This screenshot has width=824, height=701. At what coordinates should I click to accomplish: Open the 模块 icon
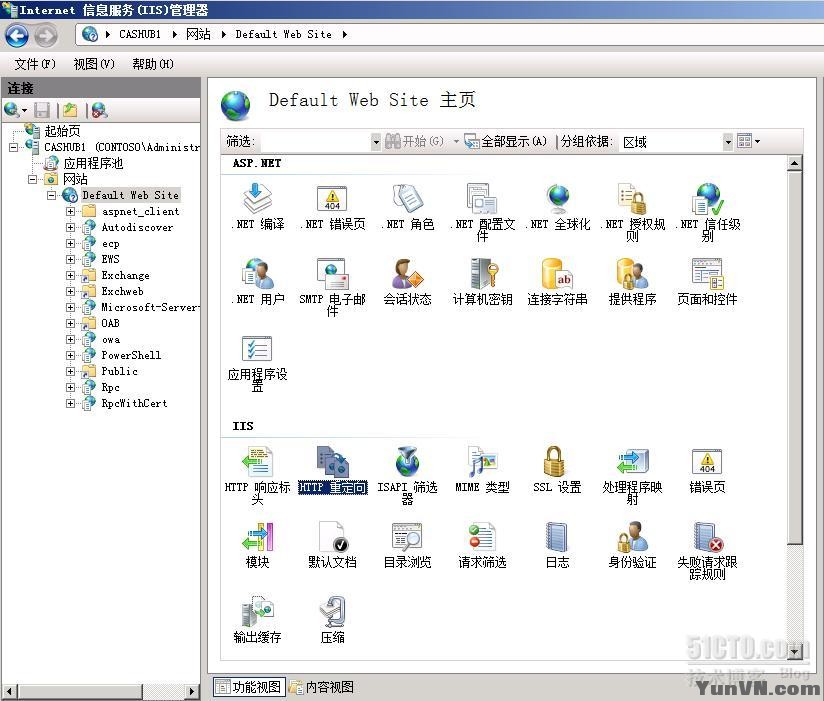tap(258, 545)
